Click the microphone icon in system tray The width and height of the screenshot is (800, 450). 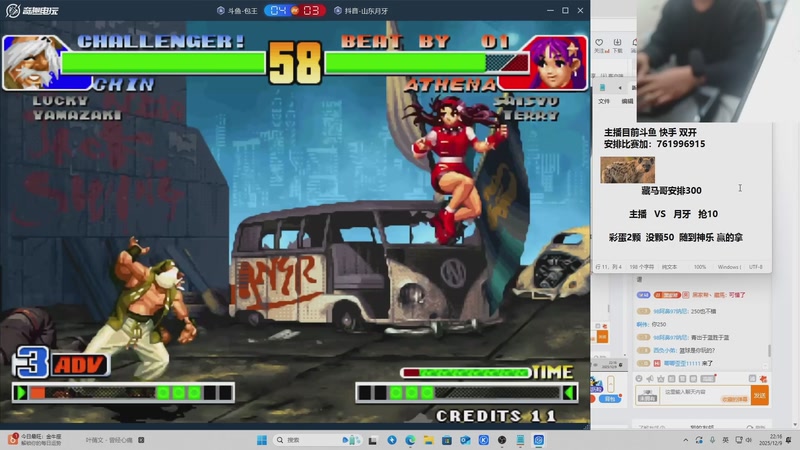[x=712, y=440]
